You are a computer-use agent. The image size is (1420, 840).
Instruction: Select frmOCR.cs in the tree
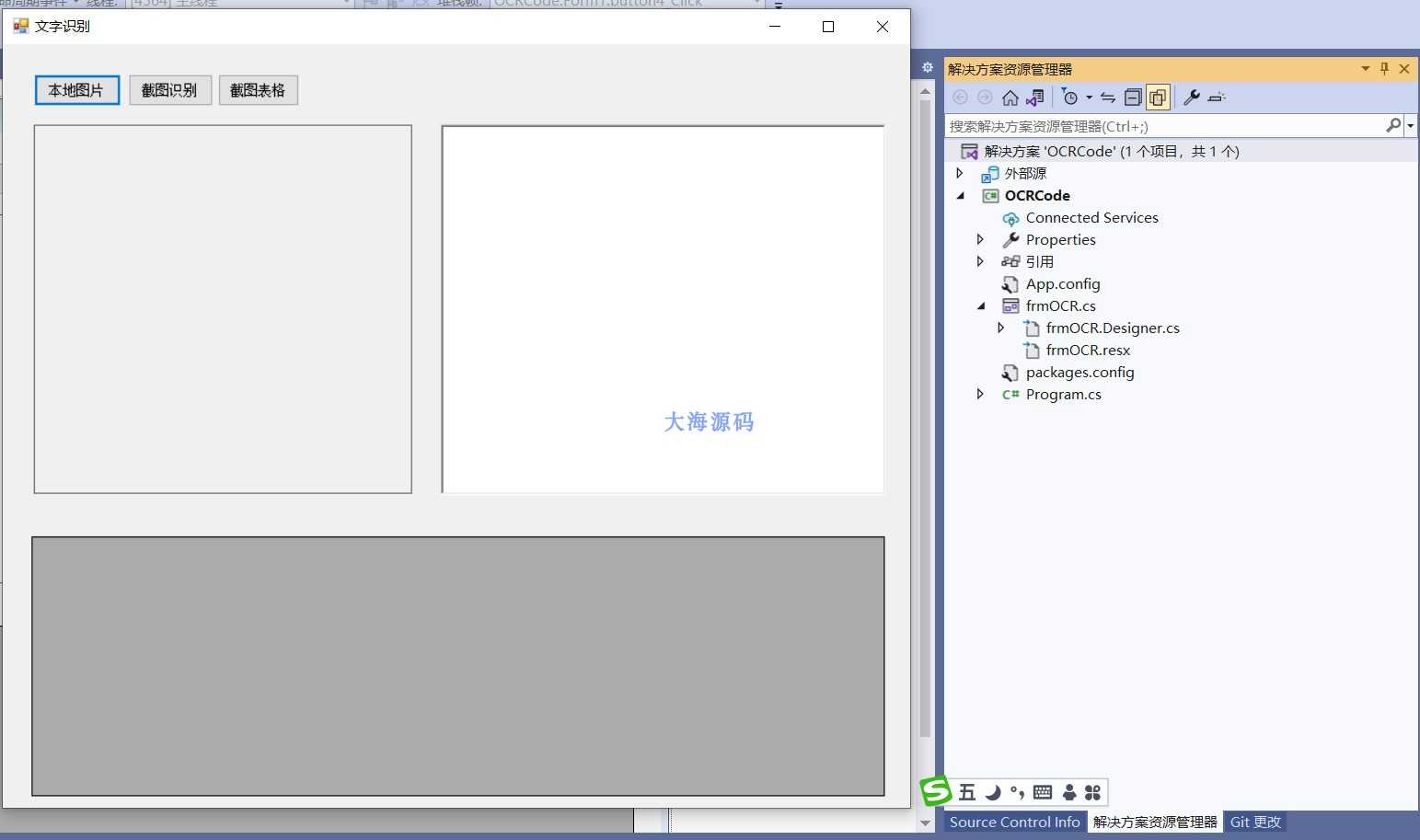pos(1060,305)
